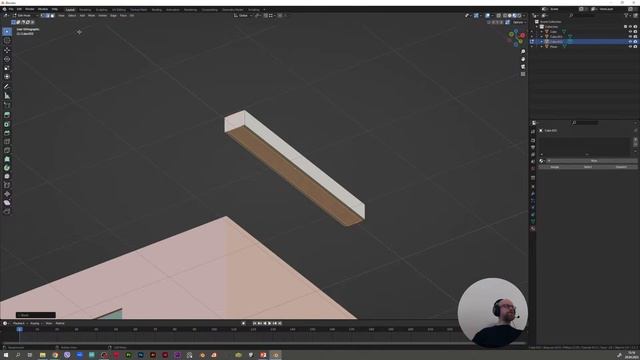Switch to the Shading workspace tab
This screenshot has height=360, width=640.
coord(157,9)
